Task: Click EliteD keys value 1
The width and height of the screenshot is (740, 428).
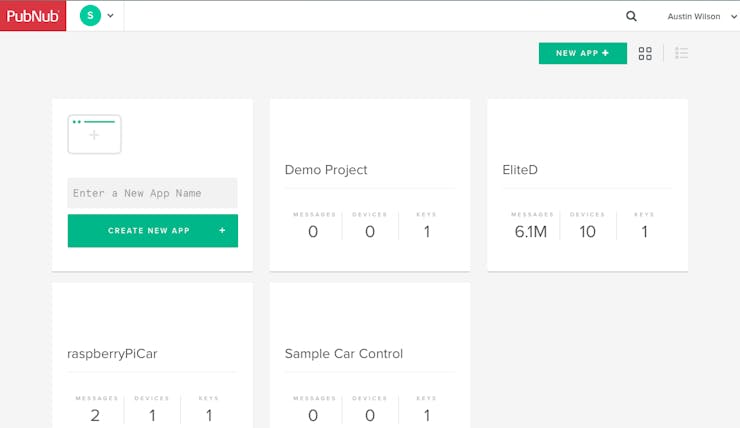Action: (644, 232)
